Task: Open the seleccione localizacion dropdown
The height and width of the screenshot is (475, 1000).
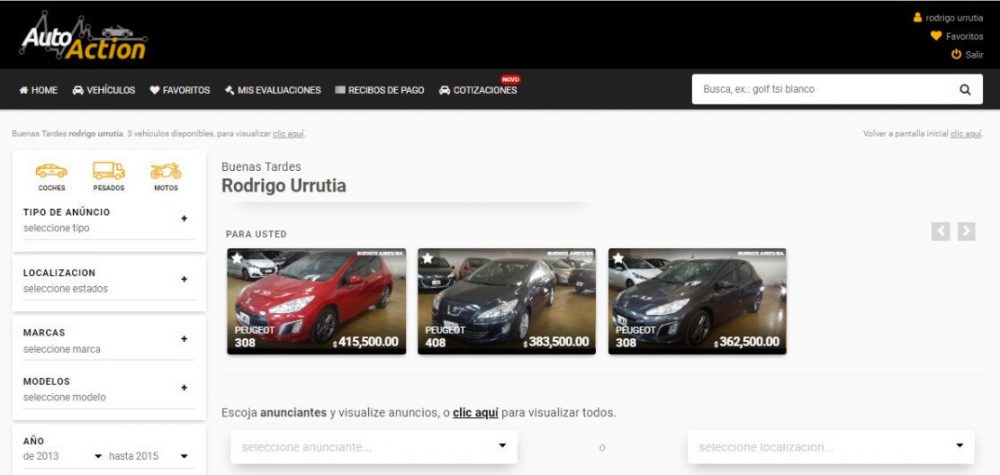Action: 830,447
